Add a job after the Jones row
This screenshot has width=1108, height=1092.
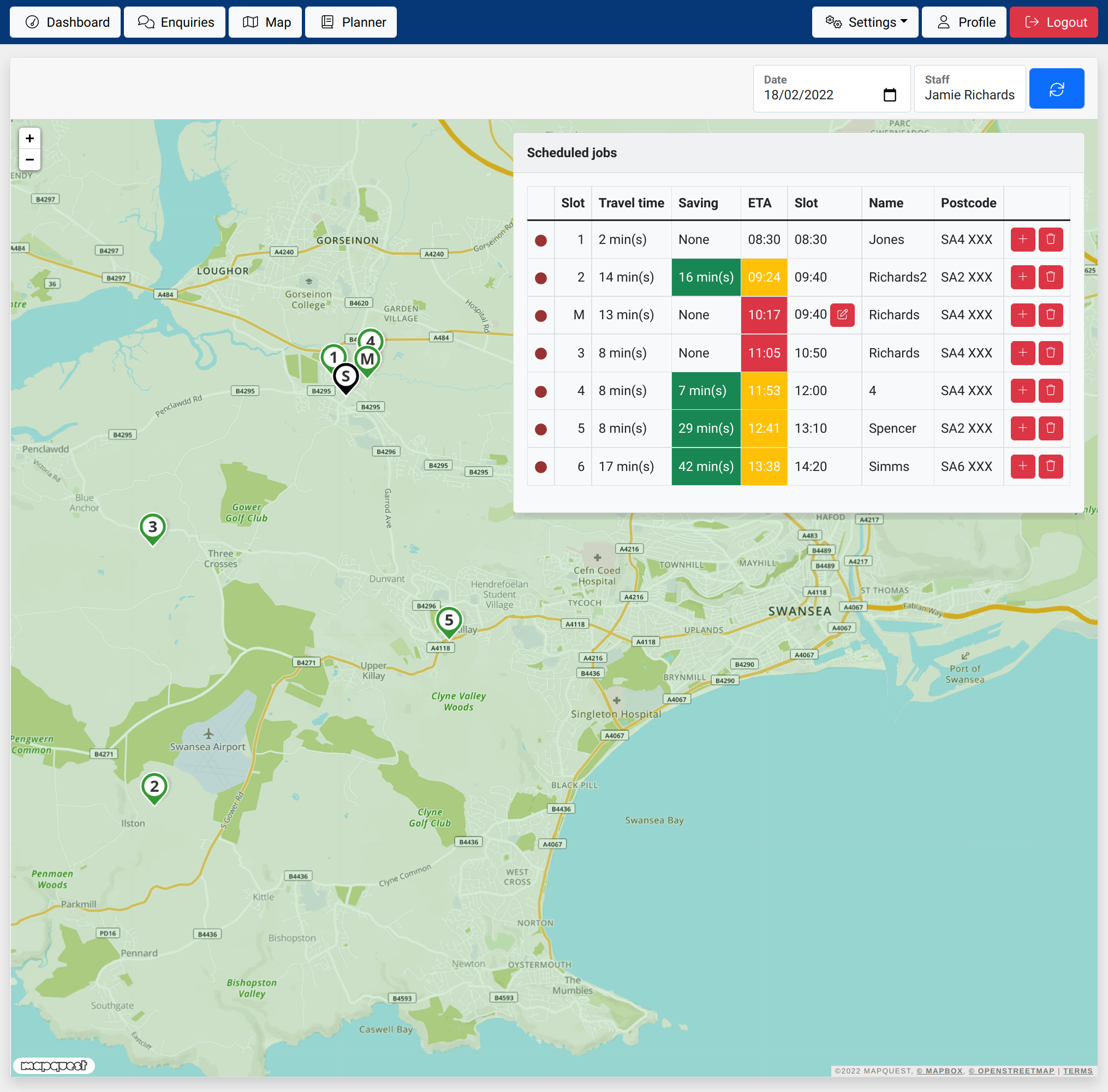1022,239
